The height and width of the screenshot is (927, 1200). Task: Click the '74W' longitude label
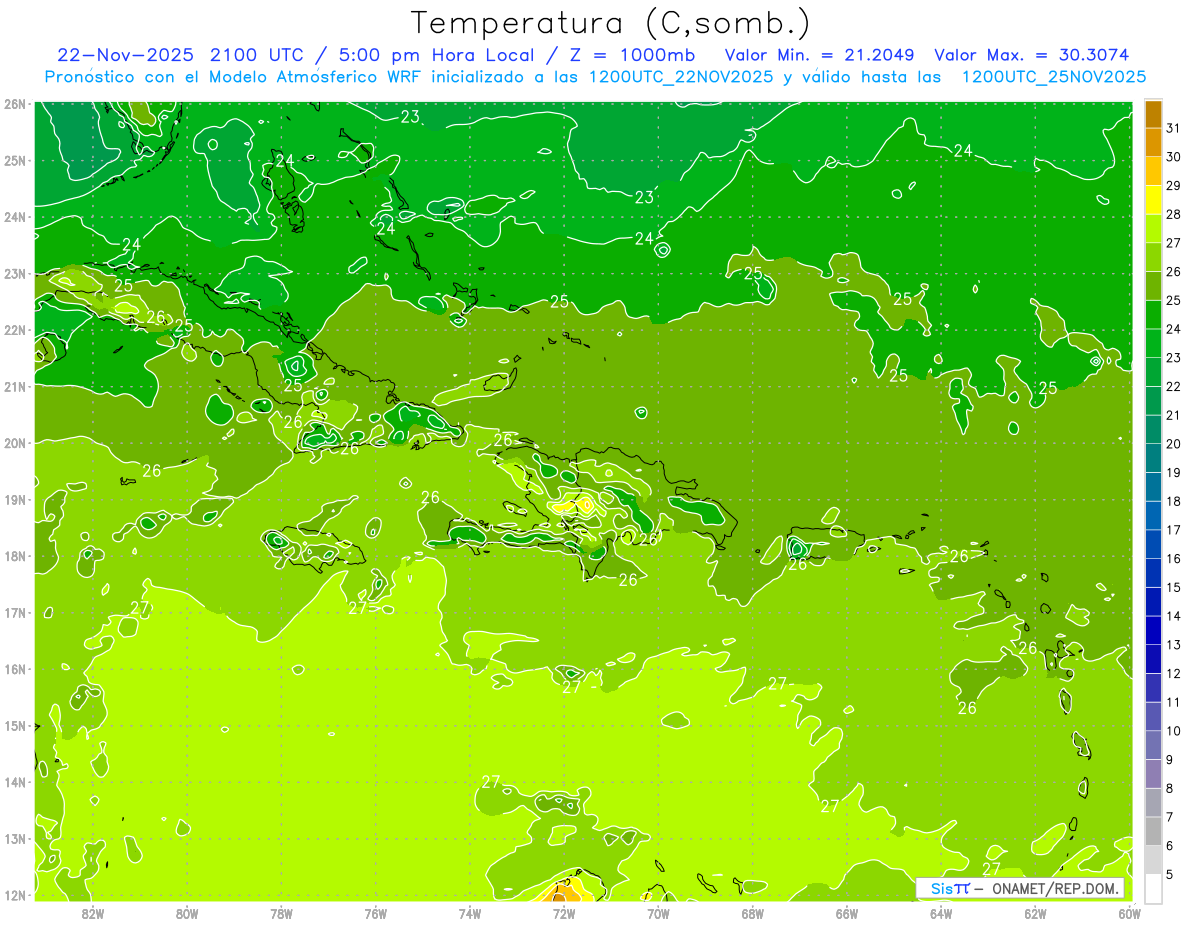click(x=470, y=913)
